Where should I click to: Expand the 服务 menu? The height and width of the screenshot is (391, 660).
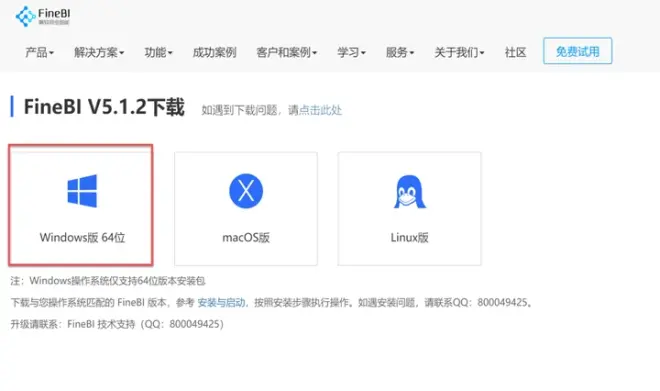(400, 52)
